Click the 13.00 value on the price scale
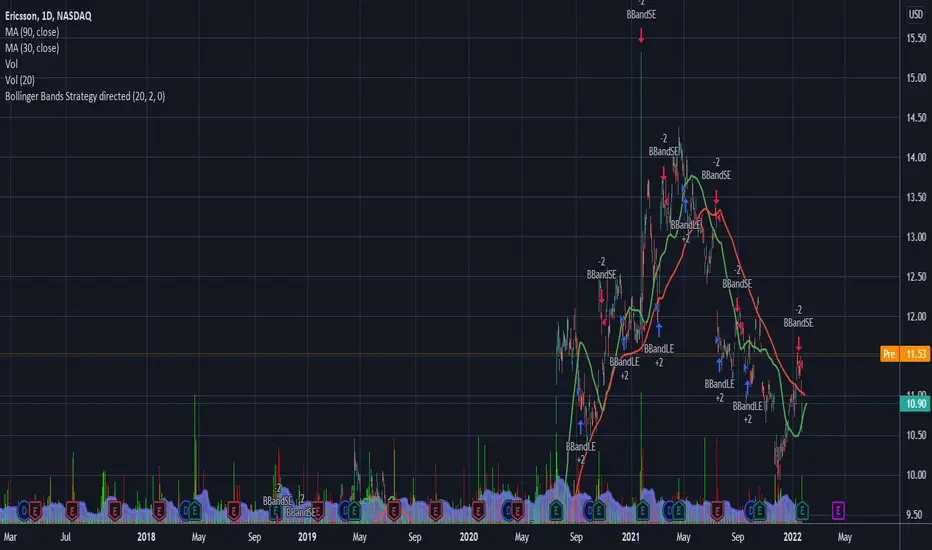Image resolution: width=932 pixels, height=550 pixels. [x=916, y=237]
